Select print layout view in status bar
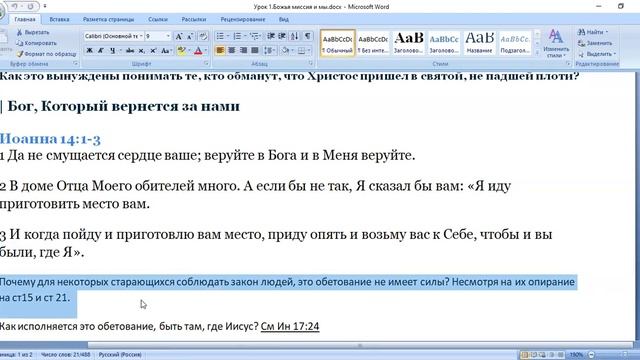The width and height of the screenshot is (640, 360). tap(524, 355)
